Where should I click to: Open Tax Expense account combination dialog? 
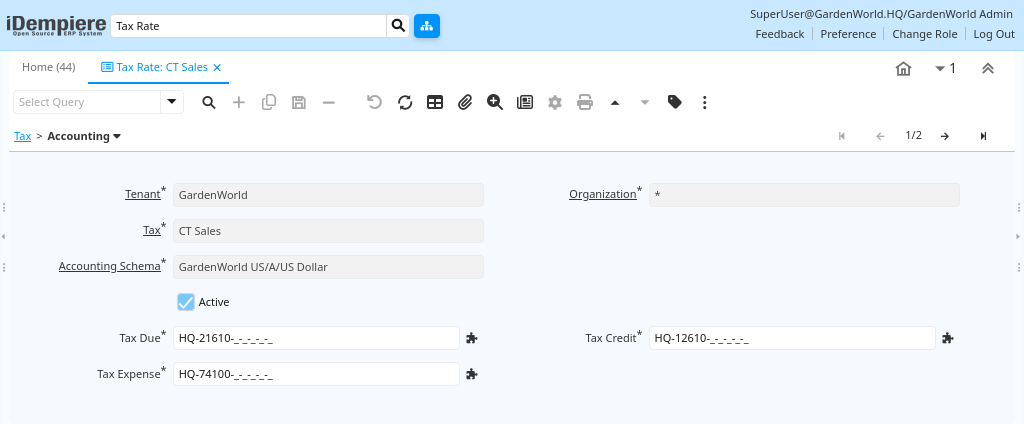pyautogui.click(x=472, y=374)
